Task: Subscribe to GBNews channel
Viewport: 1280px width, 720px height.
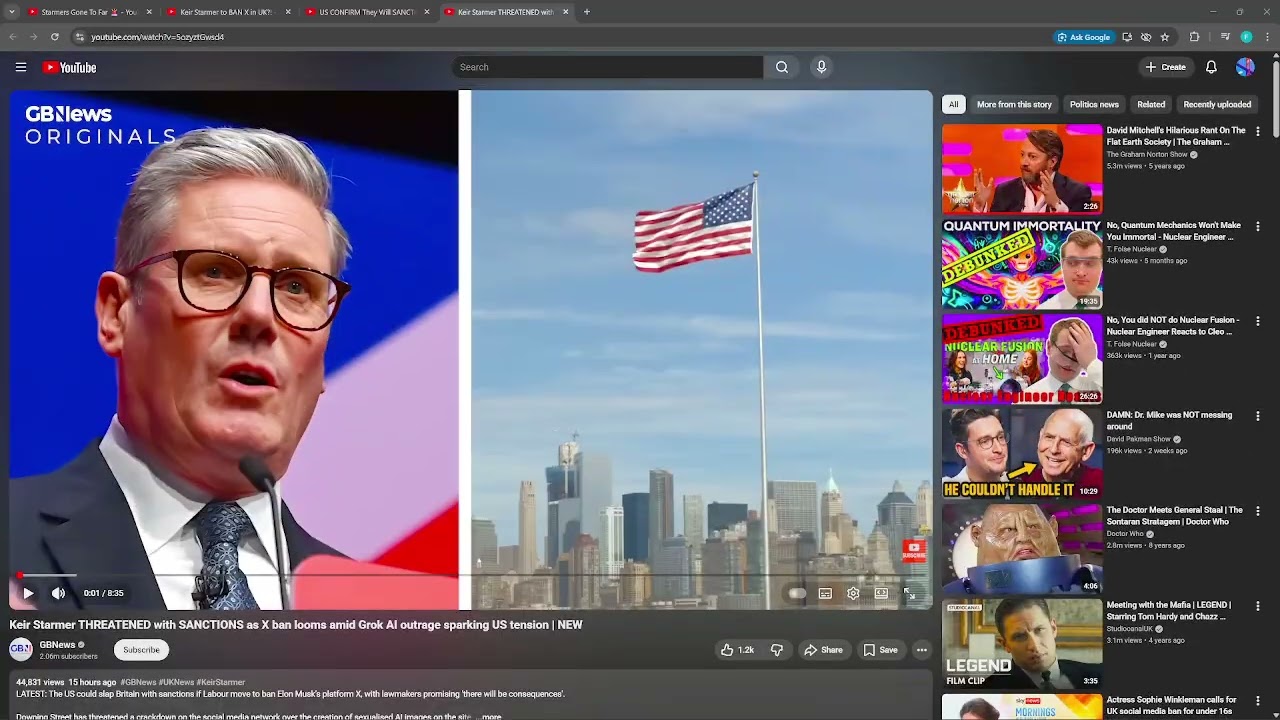Action: (141, 650)
